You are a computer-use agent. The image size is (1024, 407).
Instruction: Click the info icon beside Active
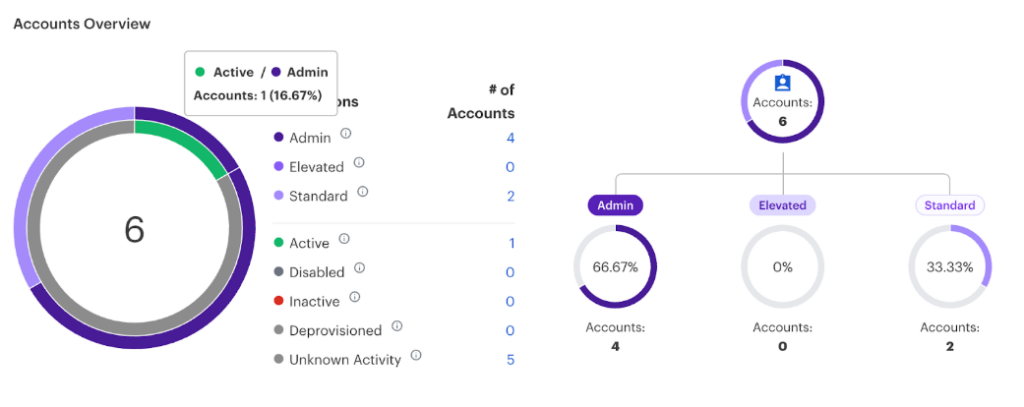click(344, 238)
